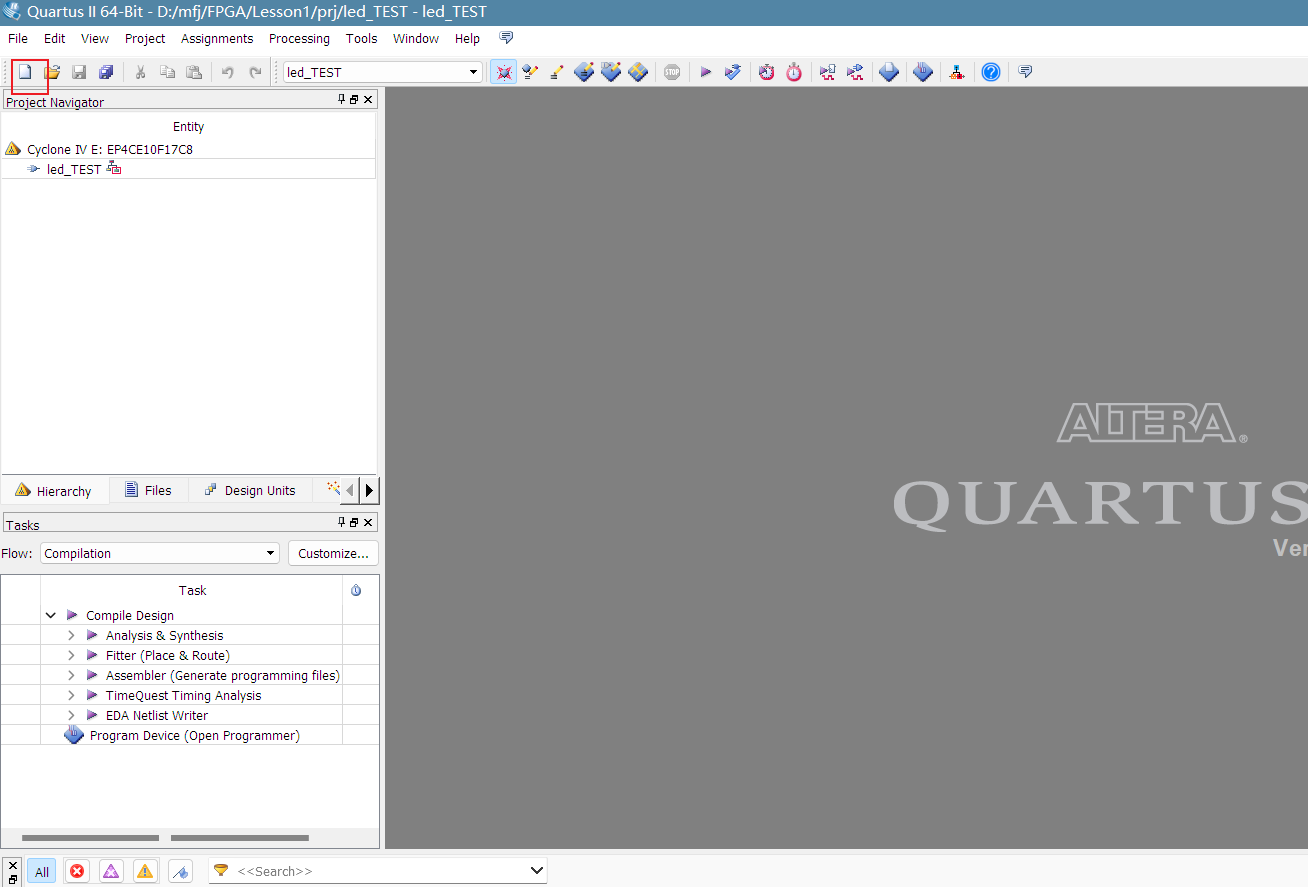1308x887 pixels.
Task: Open the Help menu
Action: tap(467, 38)
